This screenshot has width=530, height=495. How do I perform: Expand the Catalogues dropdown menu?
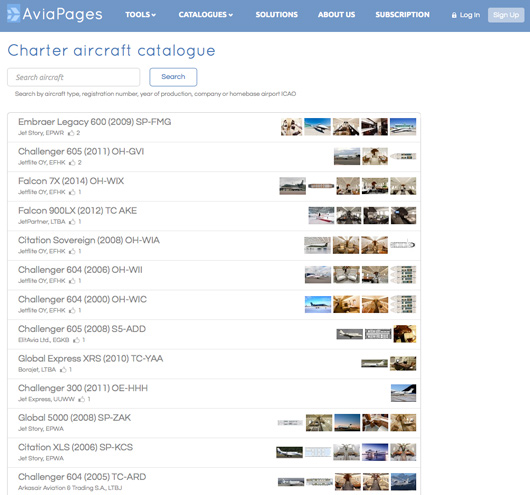pos(206,15)
